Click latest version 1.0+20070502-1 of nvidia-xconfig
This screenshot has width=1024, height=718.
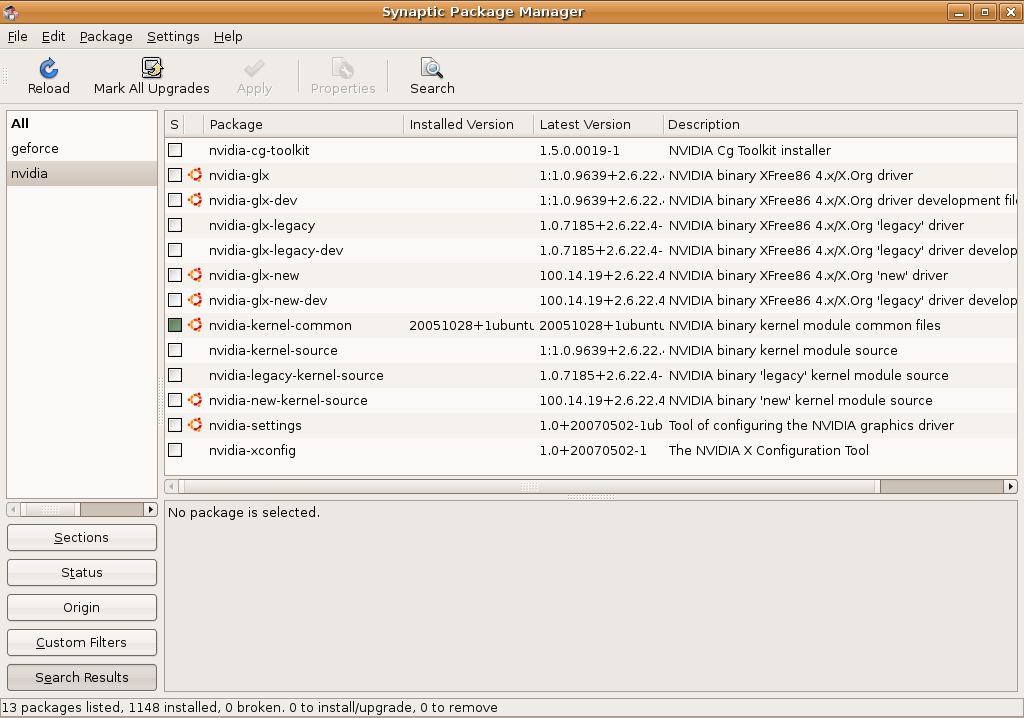593,450
